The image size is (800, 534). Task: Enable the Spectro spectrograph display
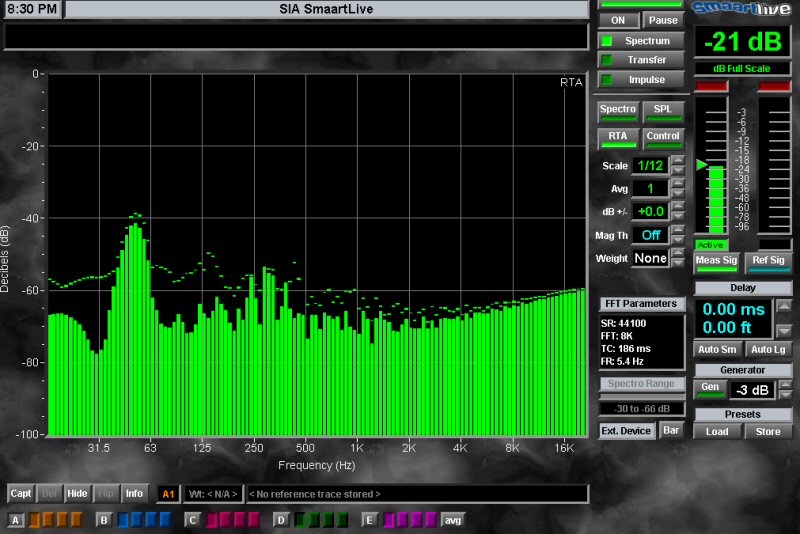click(x=618, y=112)
